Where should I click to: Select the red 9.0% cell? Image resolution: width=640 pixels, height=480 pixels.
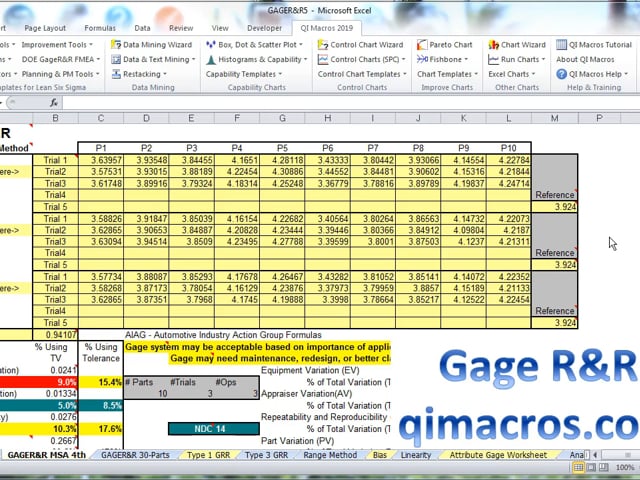point(39,382)
